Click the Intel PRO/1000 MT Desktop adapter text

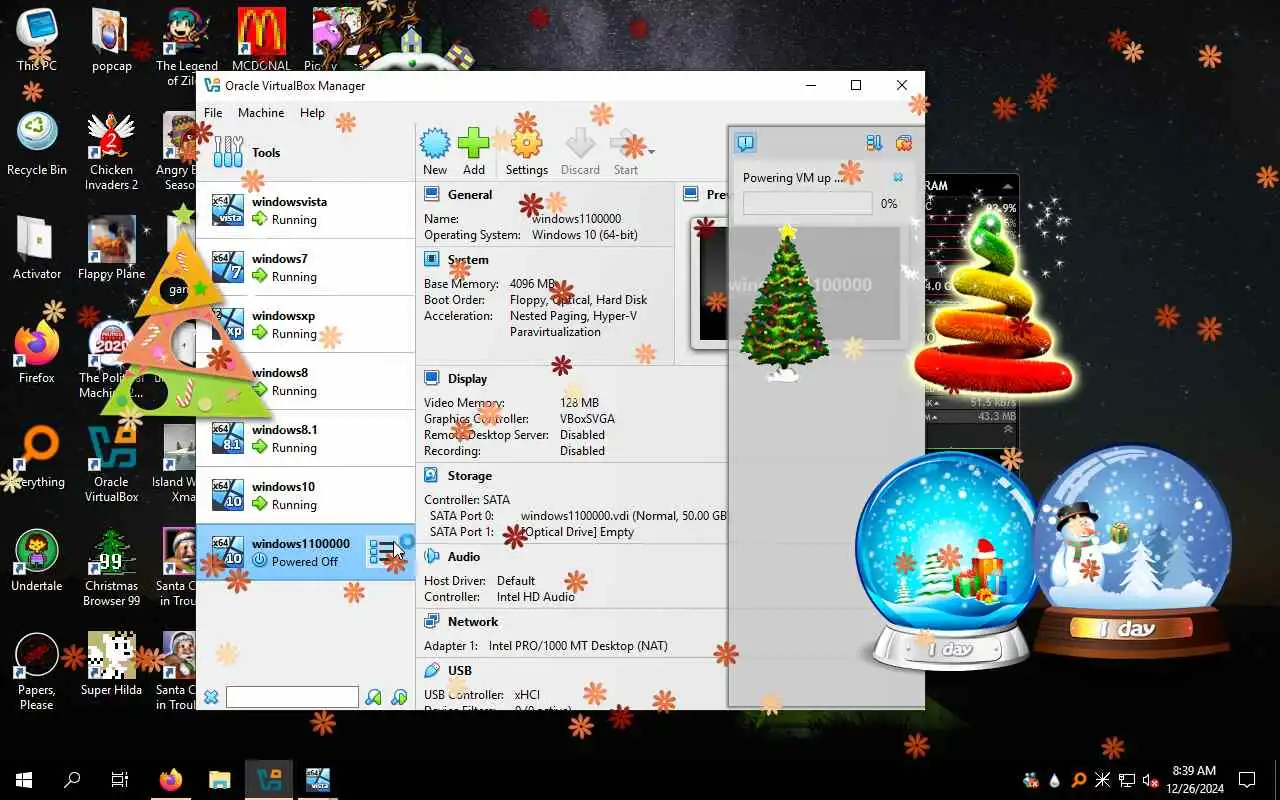pyautogui.click(x=578, y=646)
